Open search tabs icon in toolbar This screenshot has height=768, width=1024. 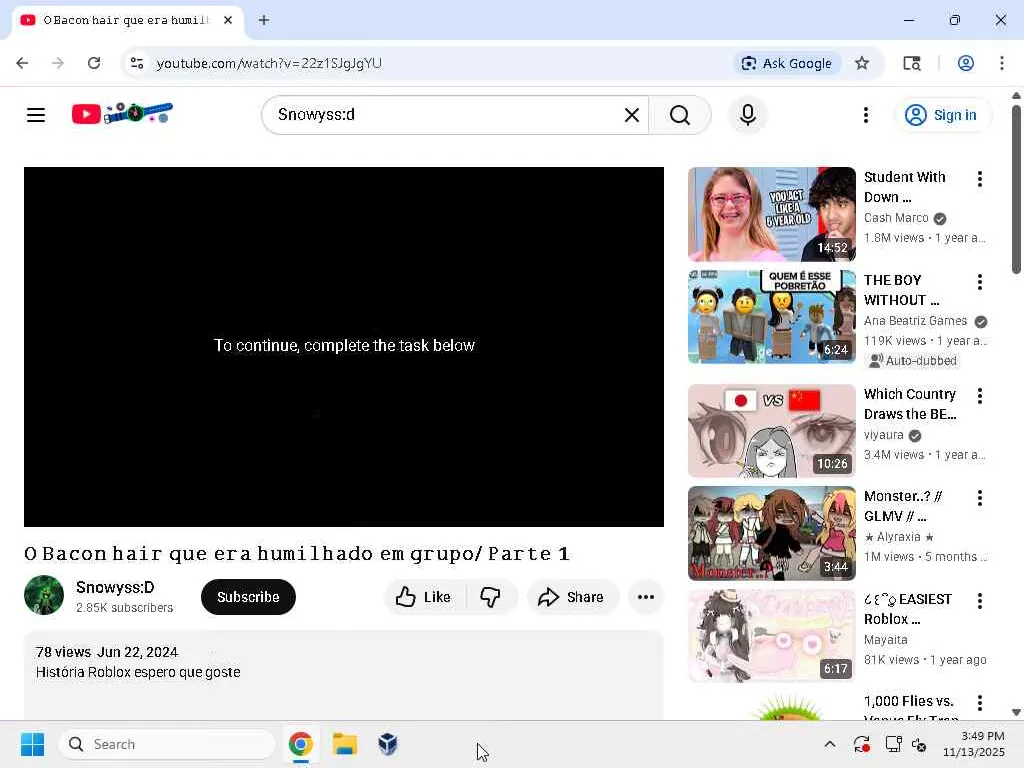(x=912, y=63)
